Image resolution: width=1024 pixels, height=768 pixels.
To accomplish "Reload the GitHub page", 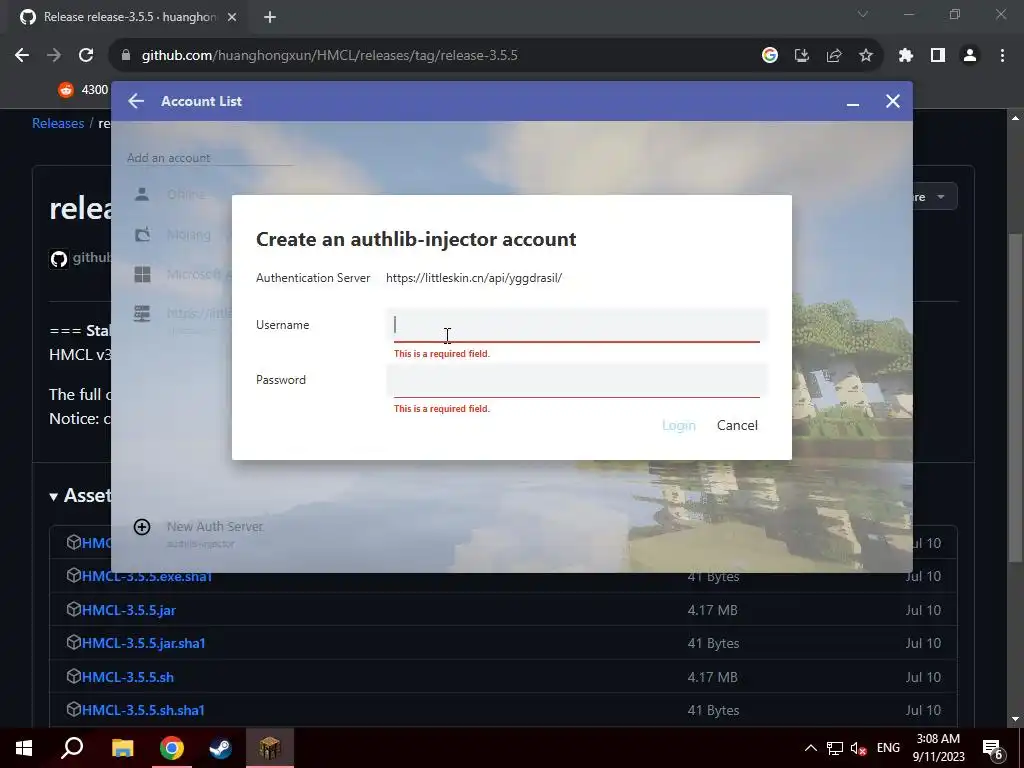I will [86, 56].
